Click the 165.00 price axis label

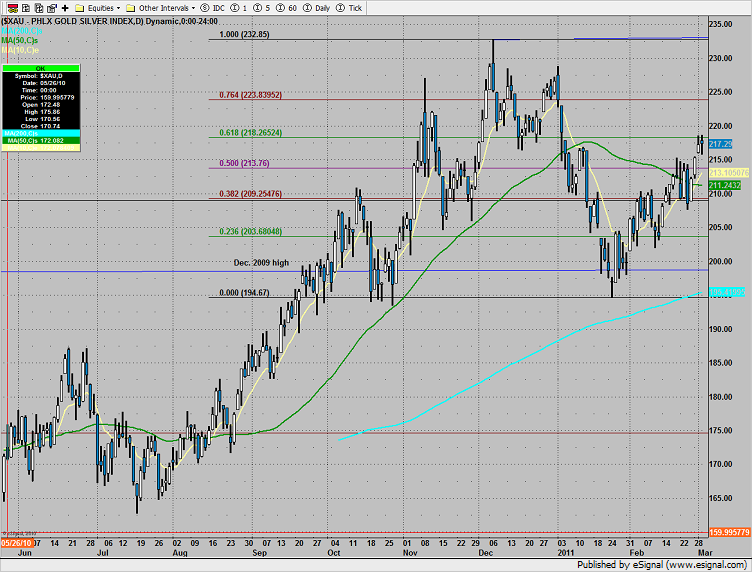point(721,499)
